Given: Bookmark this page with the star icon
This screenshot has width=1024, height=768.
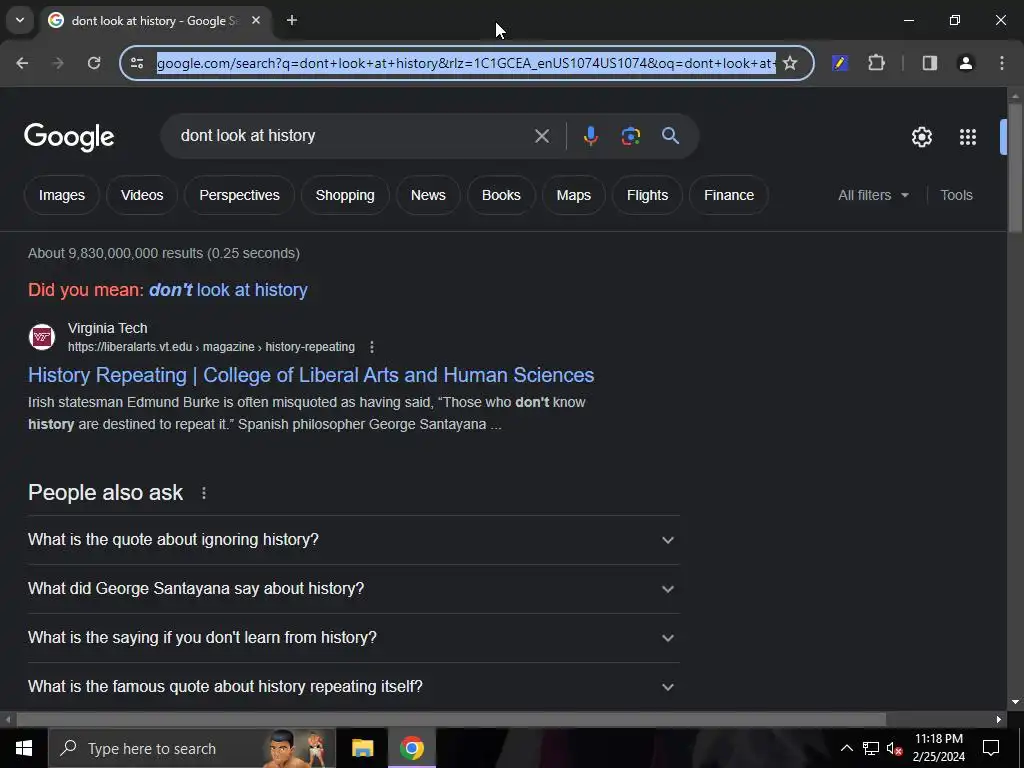Looking at the screenshot, I should [x=790, y=63].
